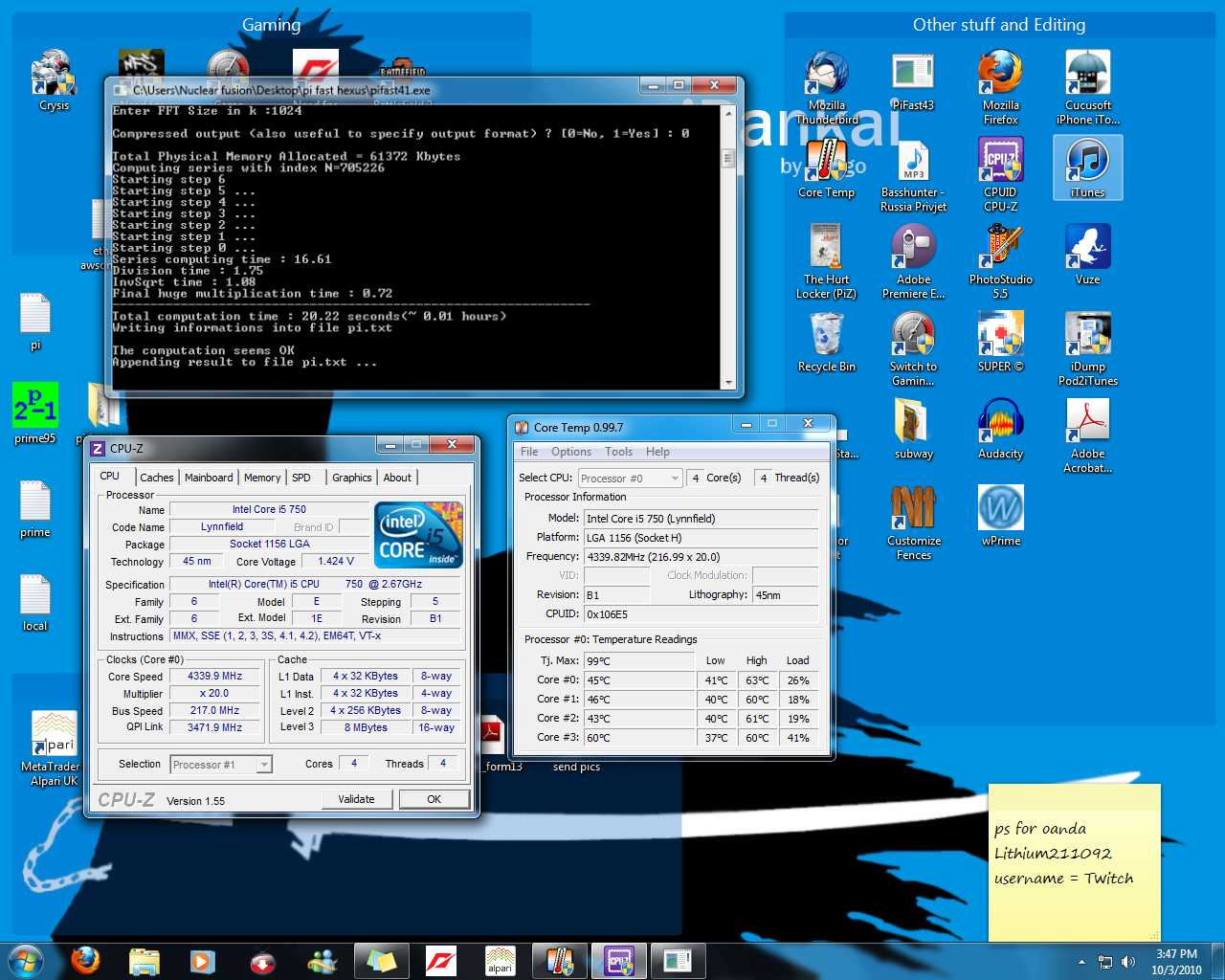The height and width of the screenshot is (980, 1225).
Task: Switch to CPU-Z Caches tab
Action: point(157,478)
